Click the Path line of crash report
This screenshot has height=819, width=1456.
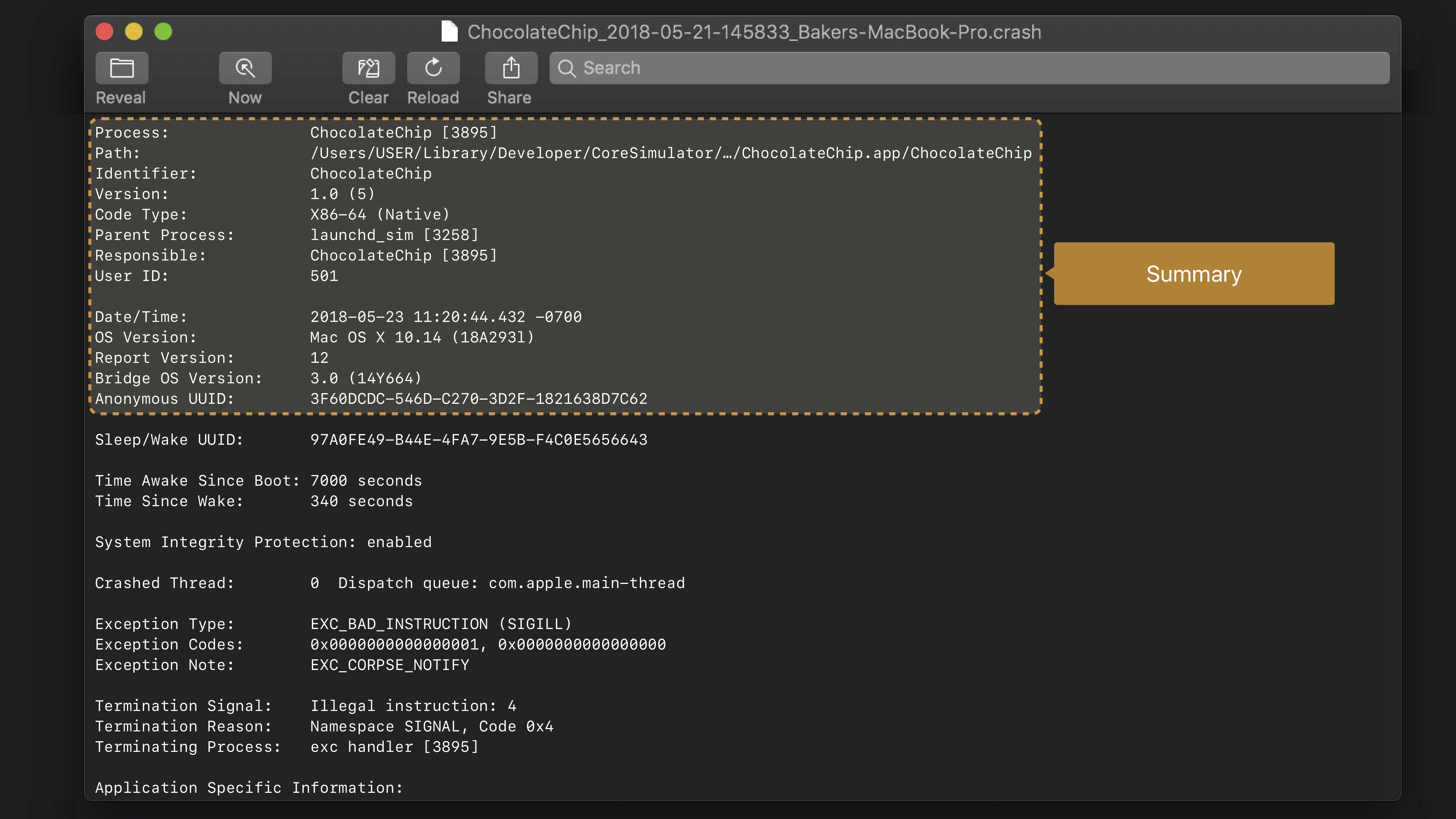(x=670, y=153)
